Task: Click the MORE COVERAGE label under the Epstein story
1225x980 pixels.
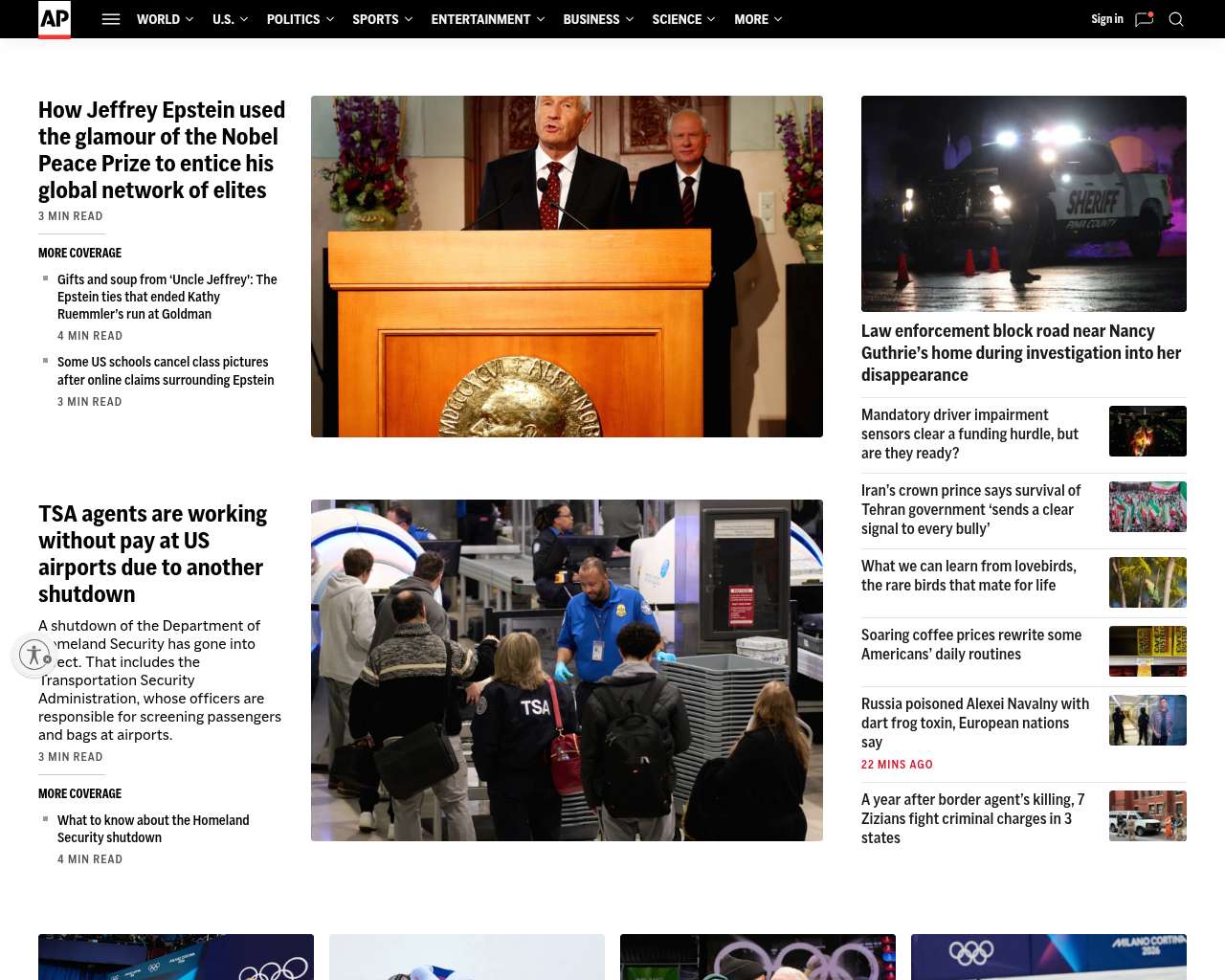Action: [79, 253]
